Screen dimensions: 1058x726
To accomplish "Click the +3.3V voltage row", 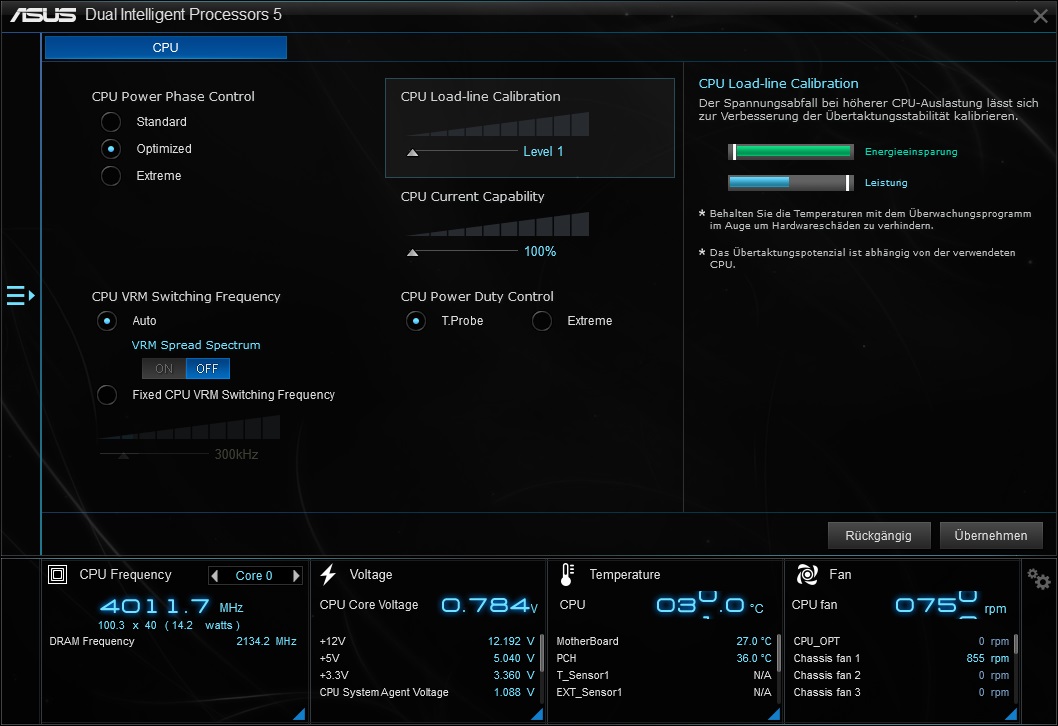I will [x=426, y=675].
